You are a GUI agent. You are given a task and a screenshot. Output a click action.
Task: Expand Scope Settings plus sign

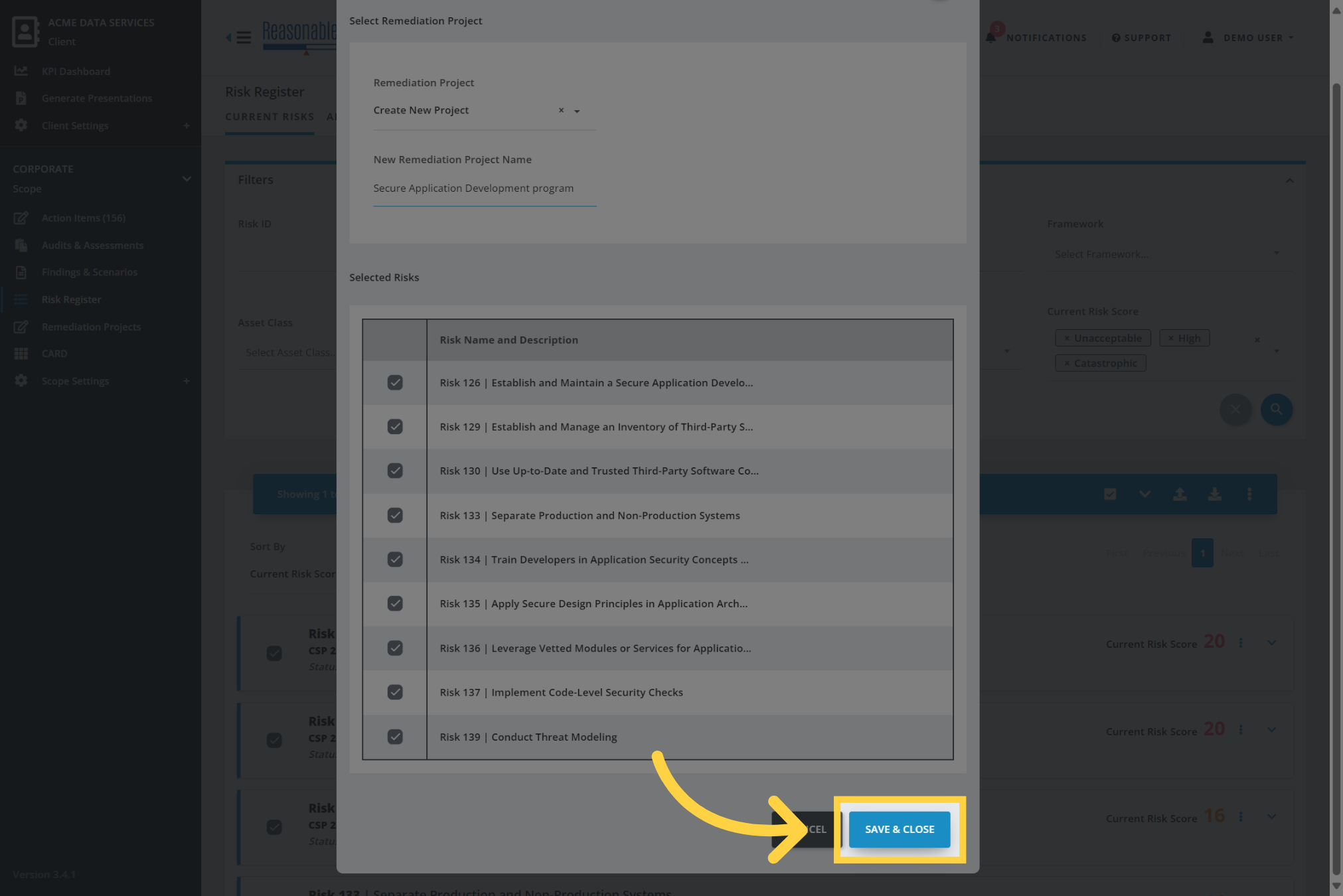pyautogui.click(x=187, y=381)
